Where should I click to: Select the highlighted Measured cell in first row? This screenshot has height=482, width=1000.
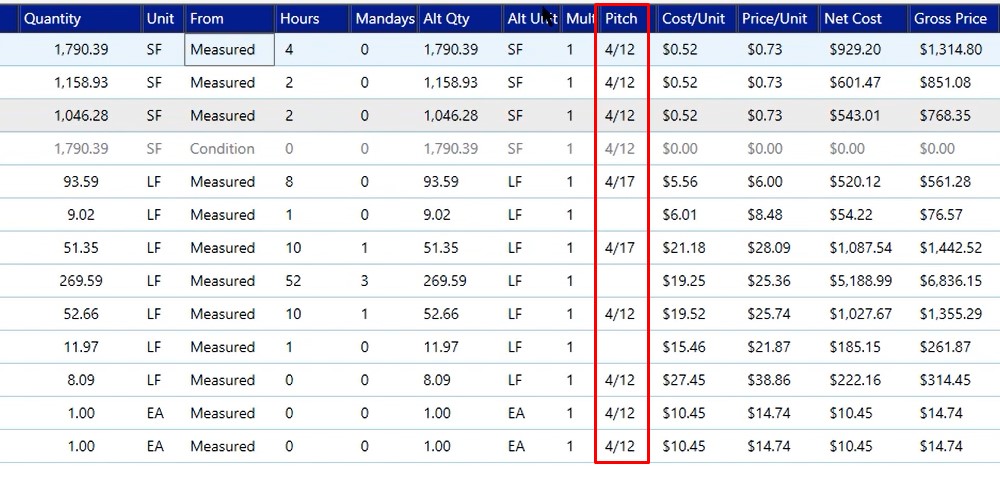click(230, 50)
